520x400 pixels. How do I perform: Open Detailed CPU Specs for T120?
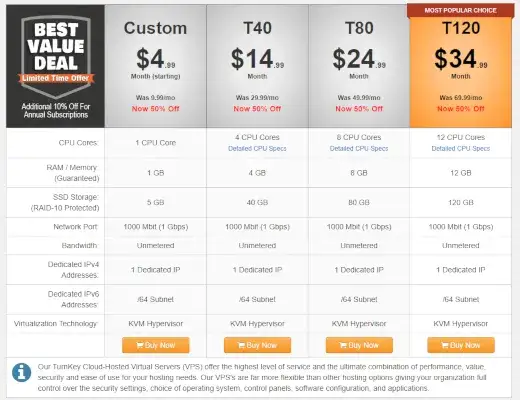coord(461,149)
